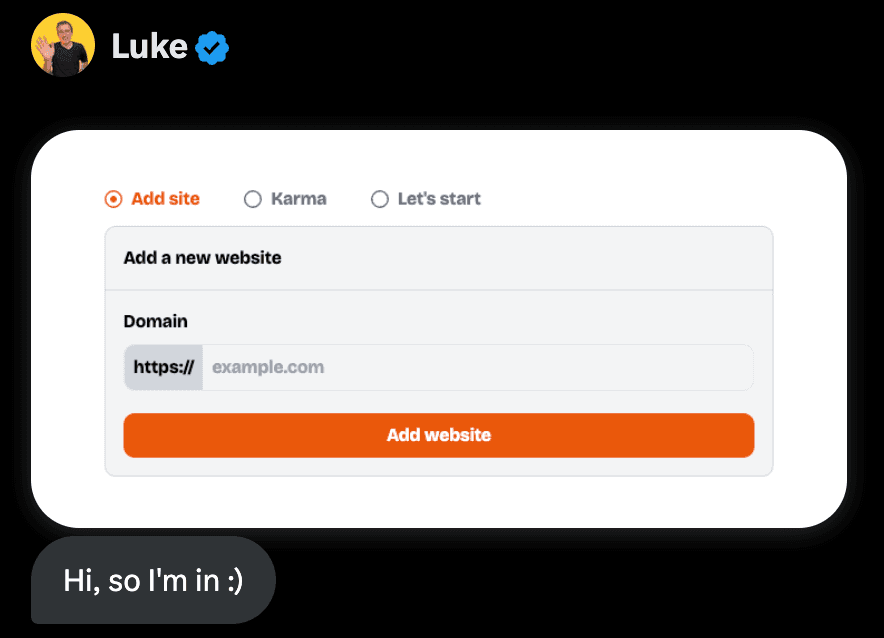Click Luke's circular profile avatar
884x638 pixels.
(x=62, y=45)
